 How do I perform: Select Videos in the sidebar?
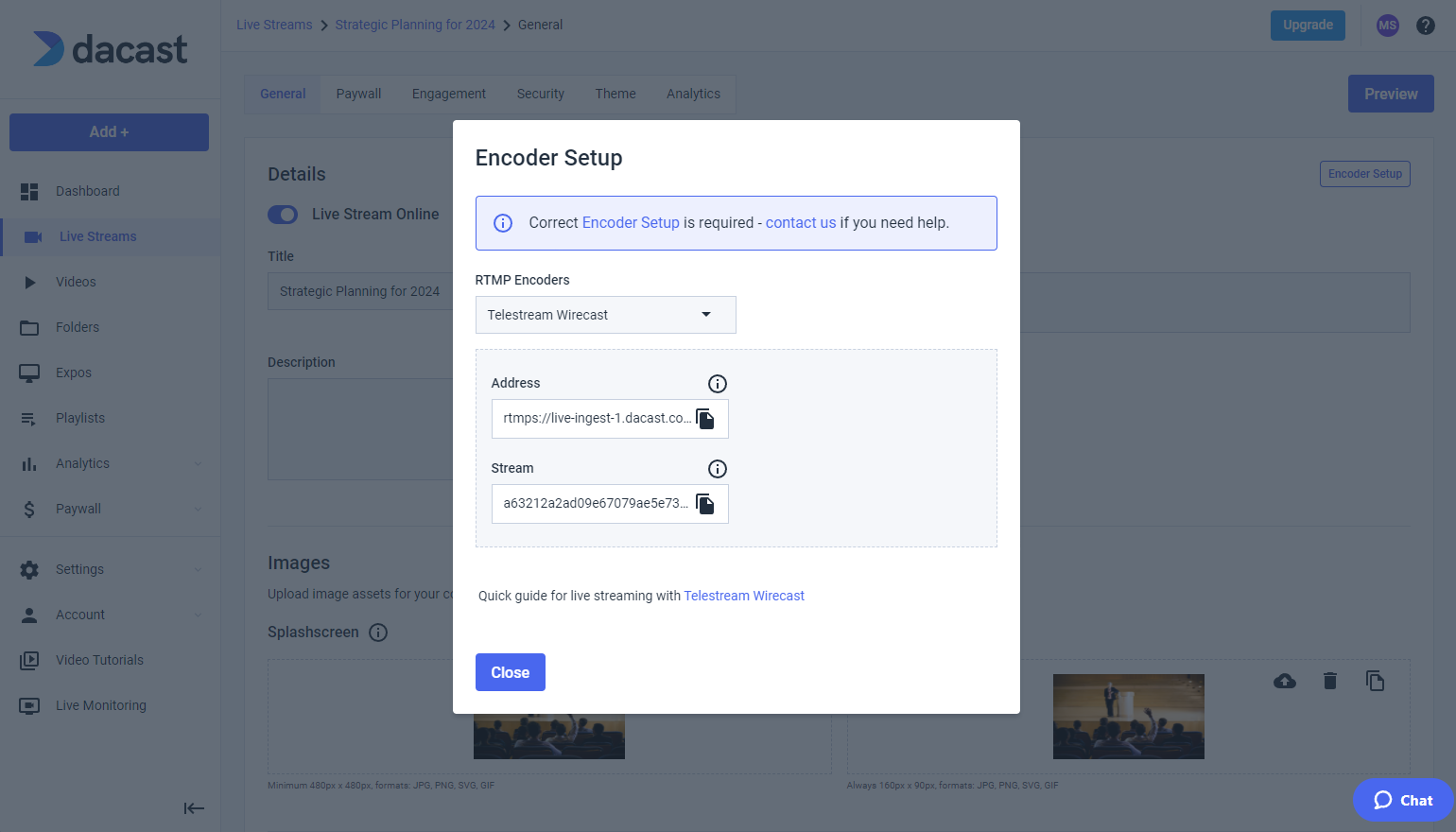click(76, 282)
